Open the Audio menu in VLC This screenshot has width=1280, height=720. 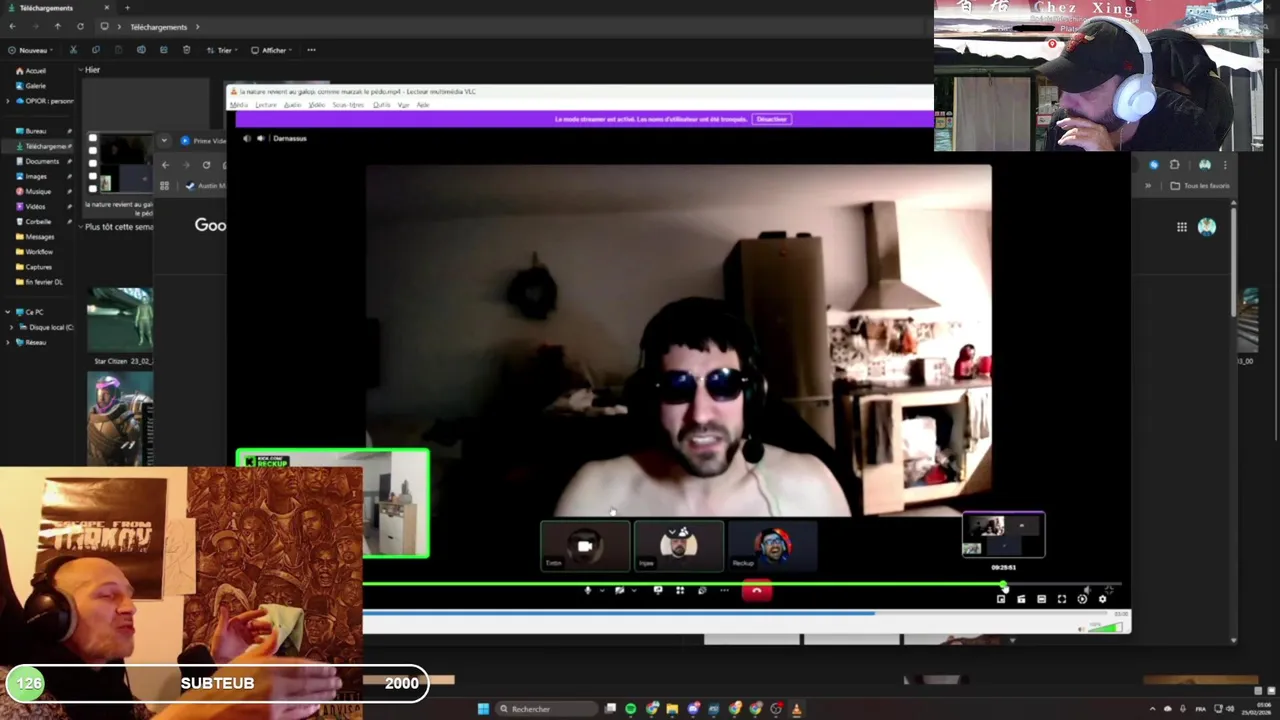click(x=292, y=105)
